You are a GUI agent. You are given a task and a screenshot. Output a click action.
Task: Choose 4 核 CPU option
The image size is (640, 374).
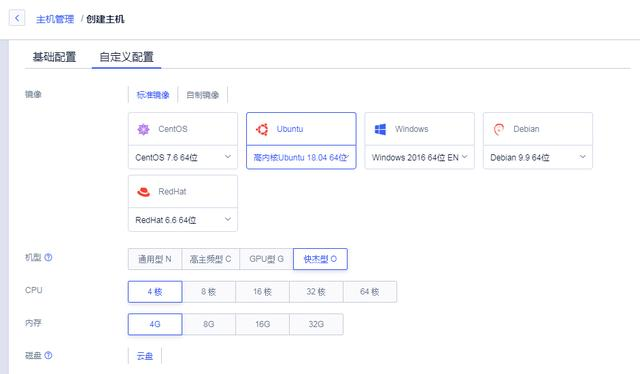155,292
